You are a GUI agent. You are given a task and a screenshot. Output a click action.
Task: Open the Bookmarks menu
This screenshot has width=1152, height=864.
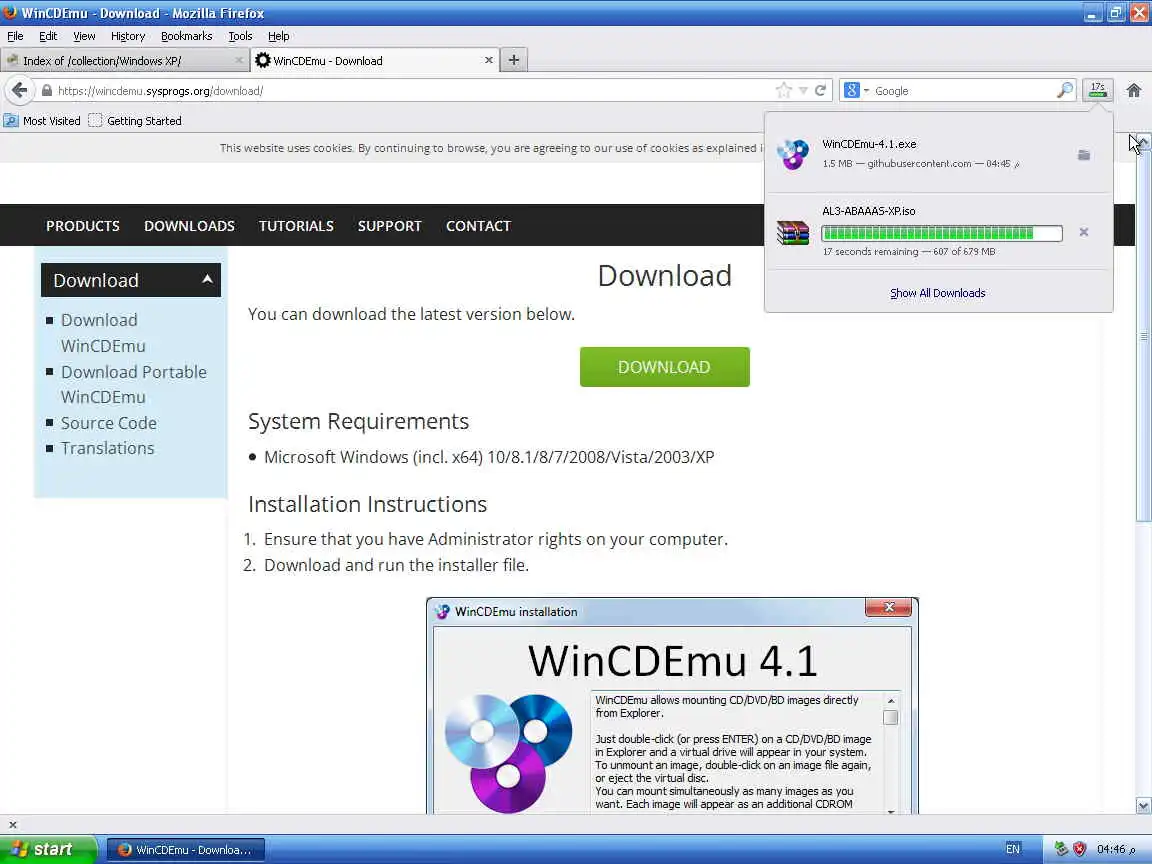click(187, 36)
